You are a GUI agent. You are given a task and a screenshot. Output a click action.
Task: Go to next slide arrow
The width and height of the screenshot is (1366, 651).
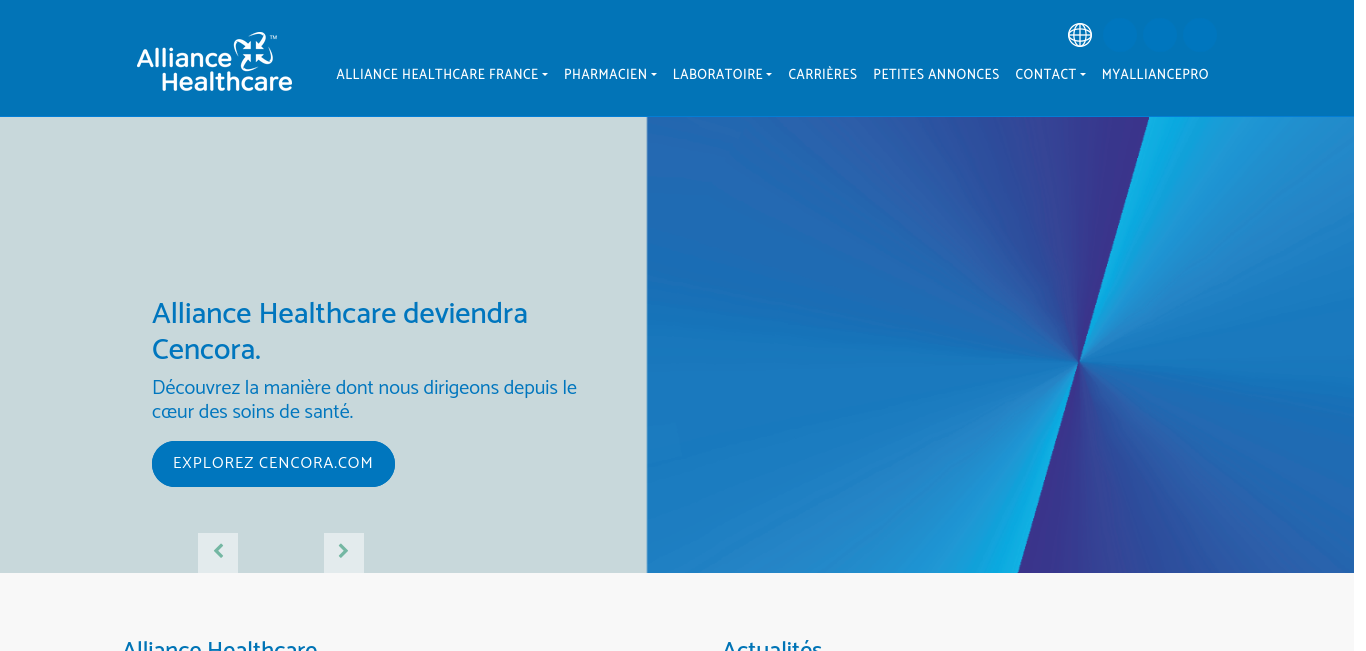point(344,552)
